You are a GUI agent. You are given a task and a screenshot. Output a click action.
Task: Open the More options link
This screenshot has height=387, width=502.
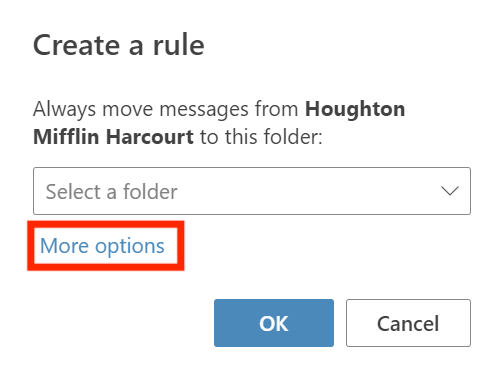click(102, 246)
